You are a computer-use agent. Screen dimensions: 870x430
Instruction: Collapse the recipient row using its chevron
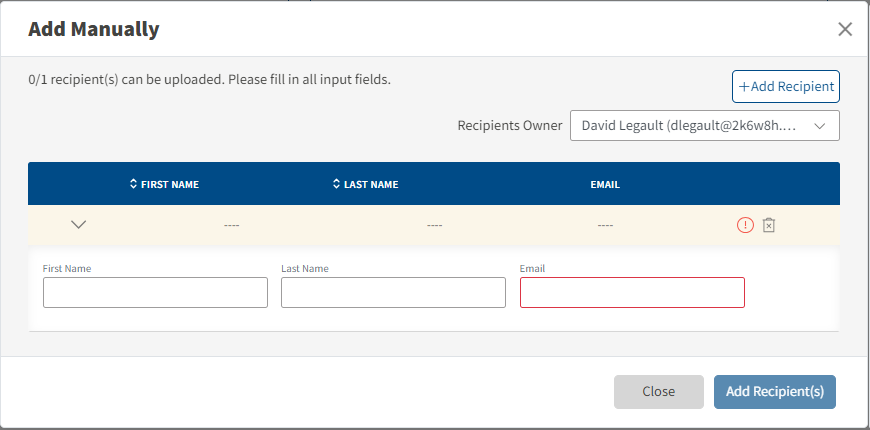click(x=79, y=225)
